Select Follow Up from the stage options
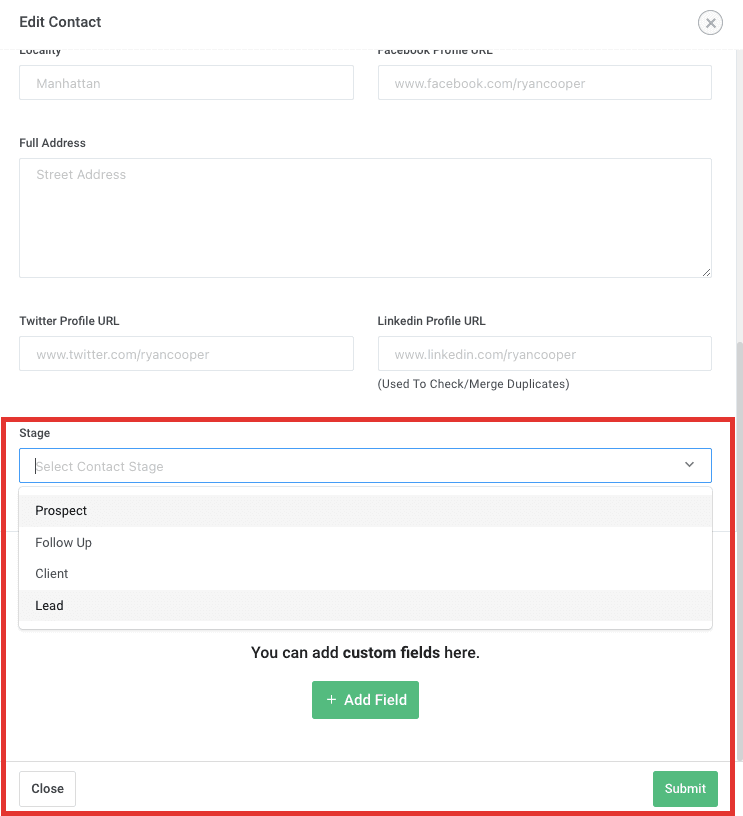This screenshot has height=816, width=743. (63, 542)
